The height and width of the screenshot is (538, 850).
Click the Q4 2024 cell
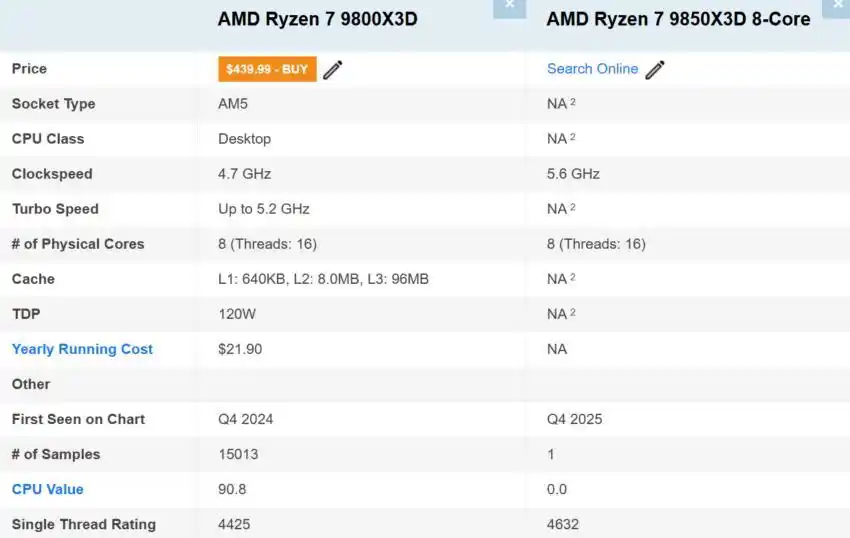pyautogui.click(x=246, y=419)
